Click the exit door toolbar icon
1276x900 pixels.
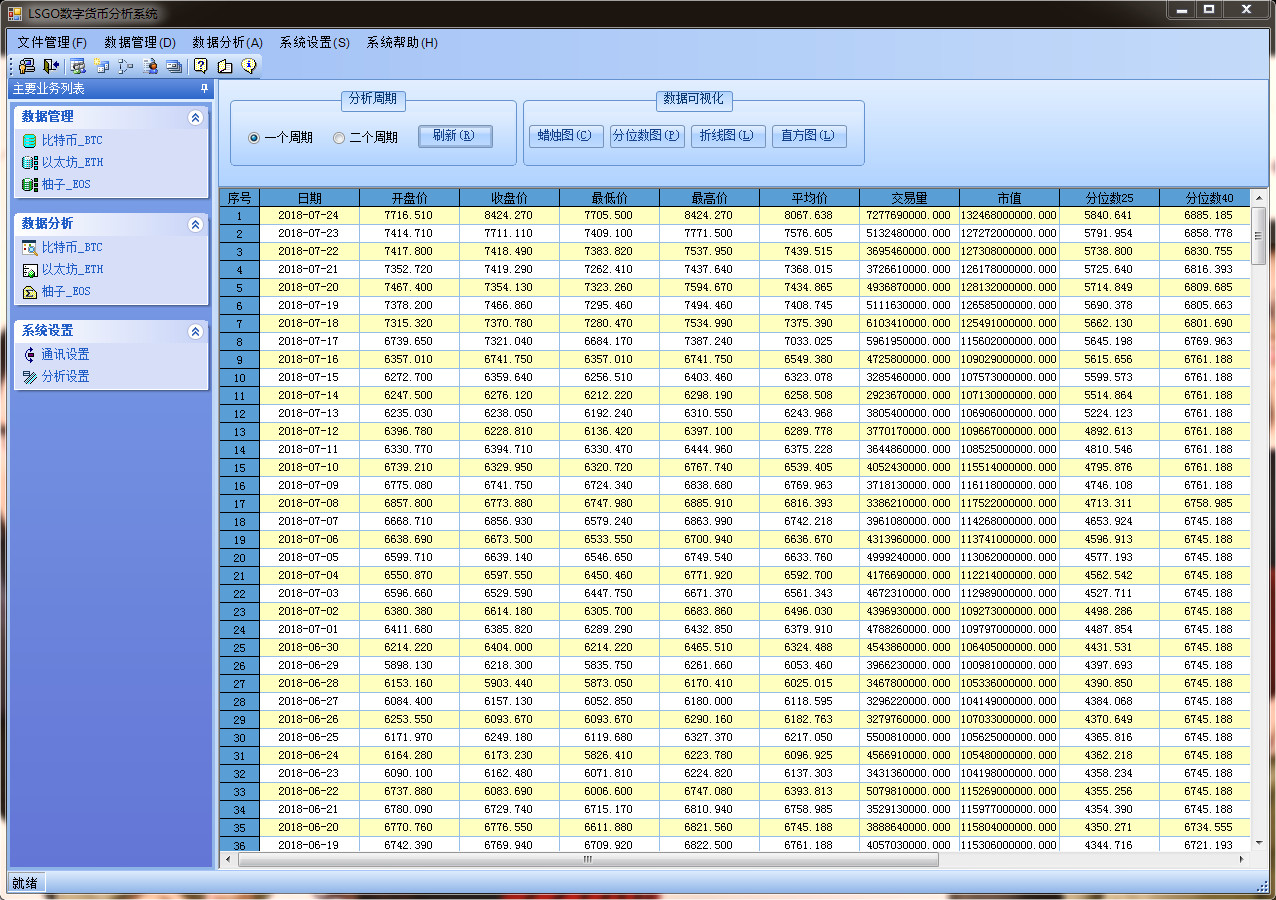[x=51, y=66]
